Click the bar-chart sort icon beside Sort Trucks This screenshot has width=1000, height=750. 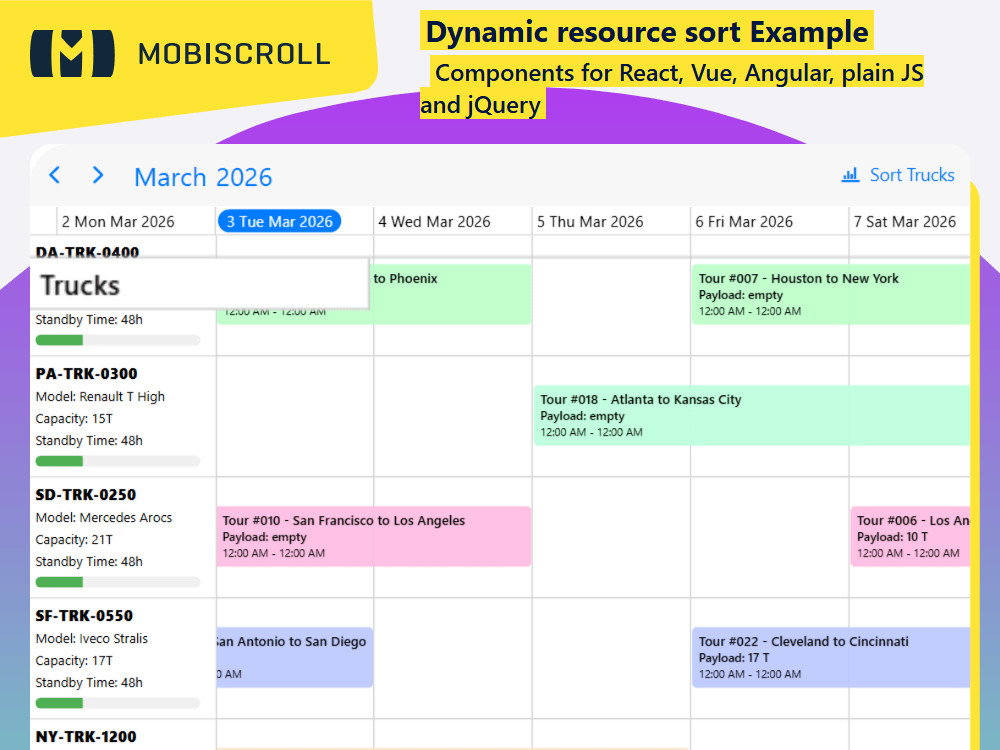click(850, 175)
